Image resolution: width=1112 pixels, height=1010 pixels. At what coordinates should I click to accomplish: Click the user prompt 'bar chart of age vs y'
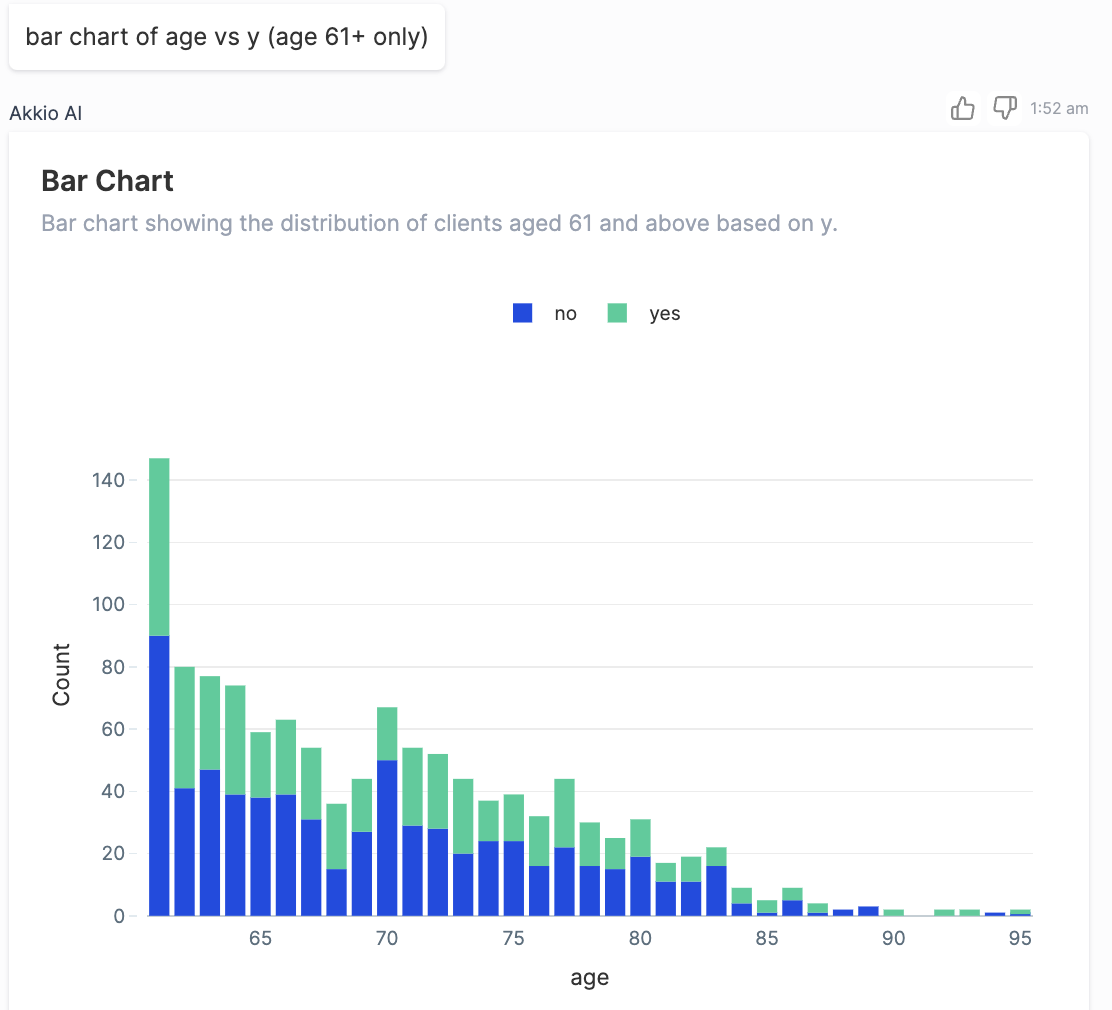227,36
